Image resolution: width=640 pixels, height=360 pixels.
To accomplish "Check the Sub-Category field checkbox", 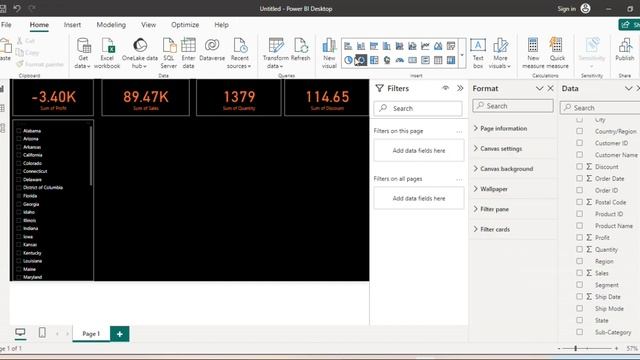I will tap(580, 332).
